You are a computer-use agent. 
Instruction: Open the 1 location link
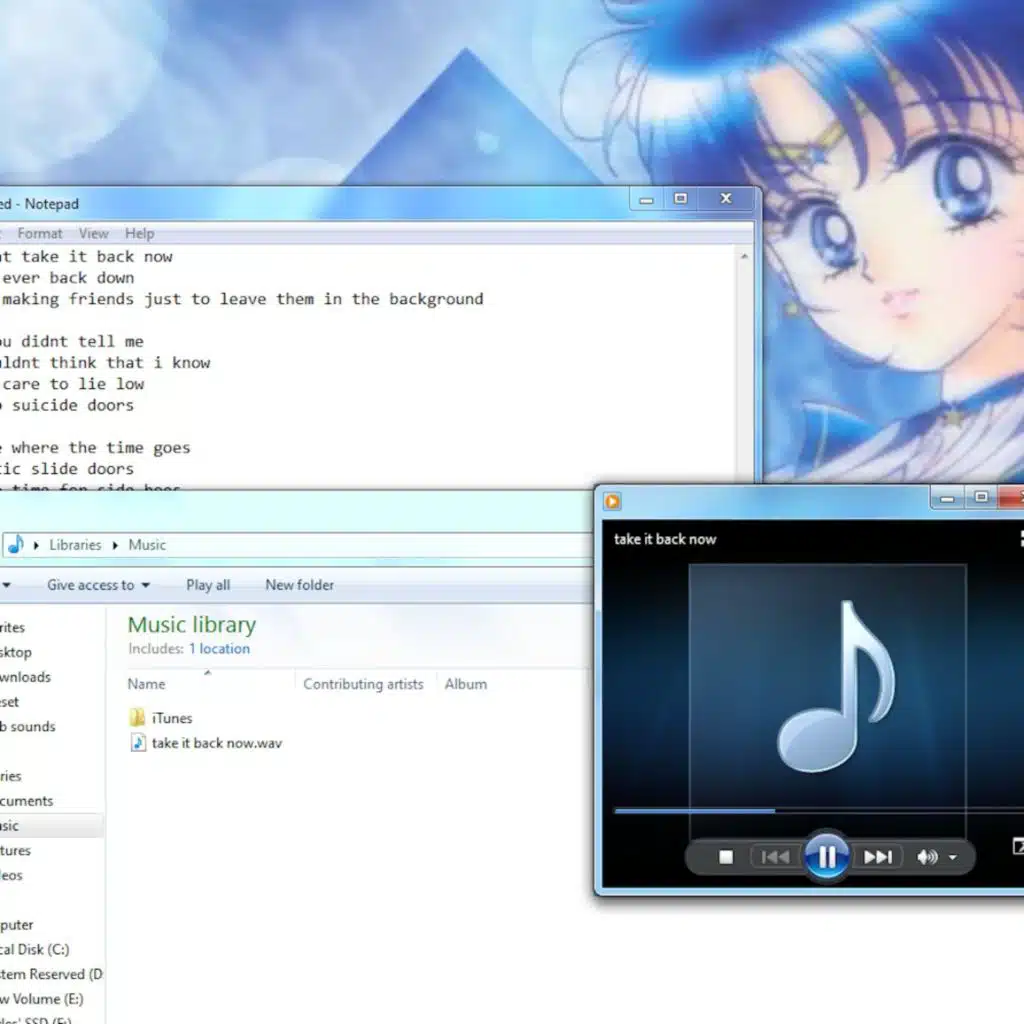(x=219, y=649)
